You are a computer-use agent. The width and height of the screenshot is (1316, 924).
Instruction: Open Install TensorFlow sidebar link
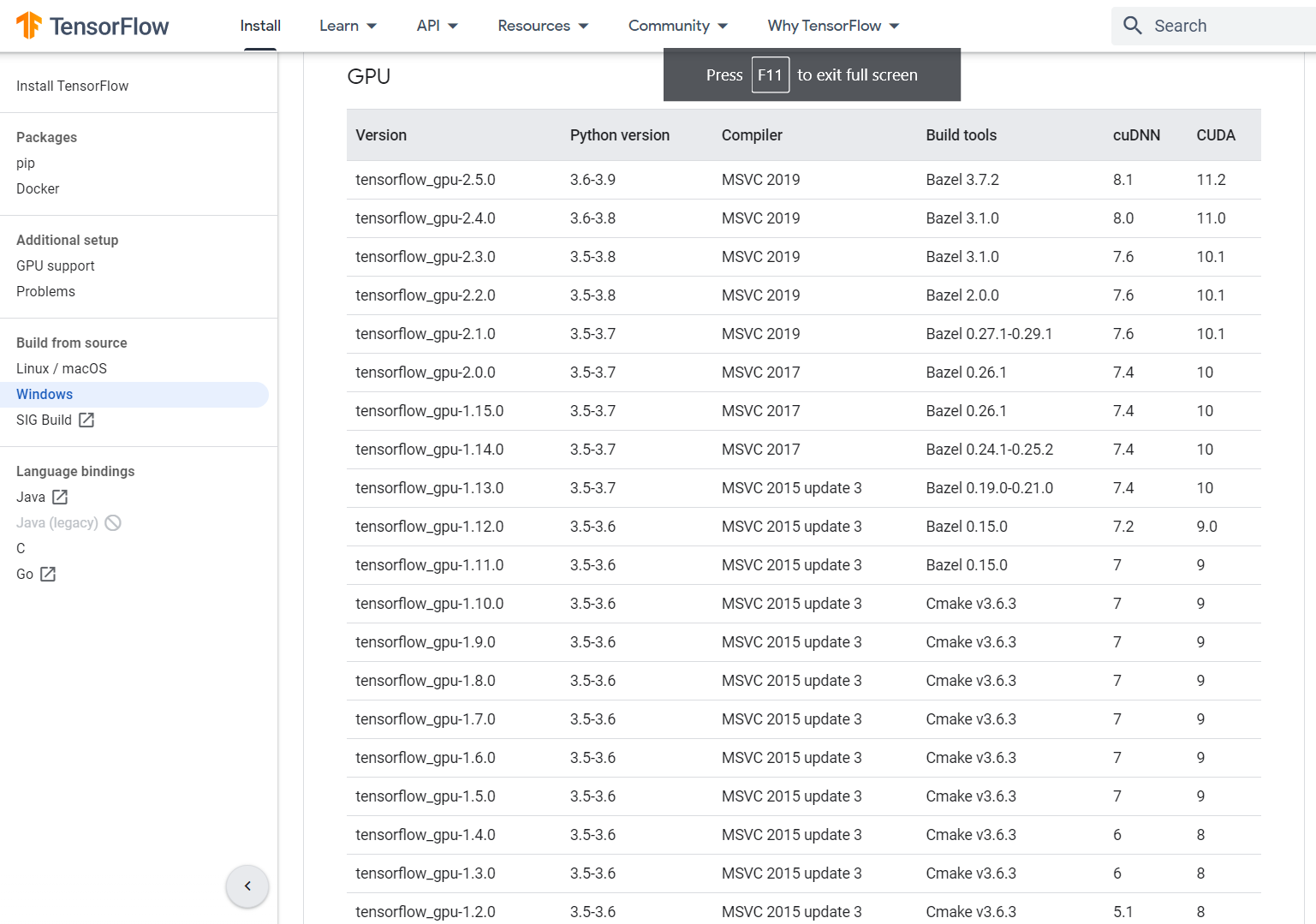point(73,86)
